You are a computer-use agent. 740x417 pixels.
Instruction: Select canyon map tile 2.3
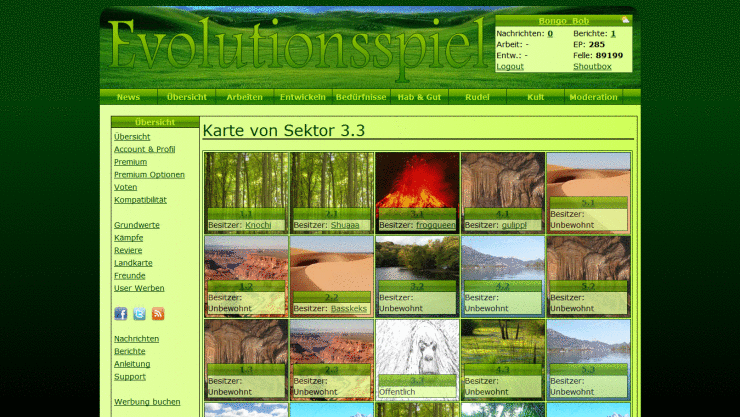(x=332, y=360)
